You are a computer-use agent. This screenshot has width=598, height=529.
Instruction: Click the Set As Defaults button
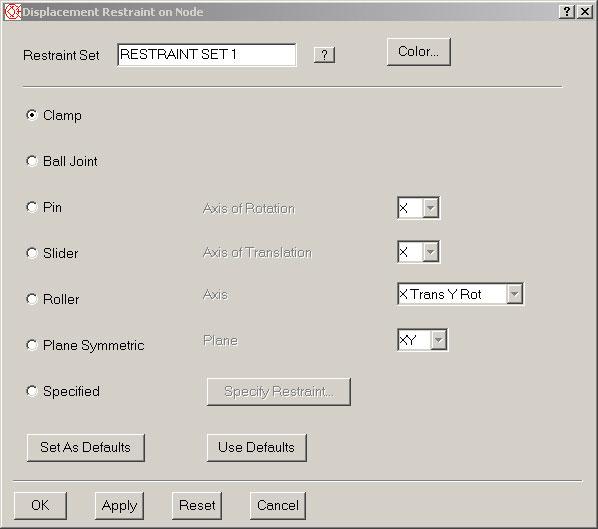point(86,448)
